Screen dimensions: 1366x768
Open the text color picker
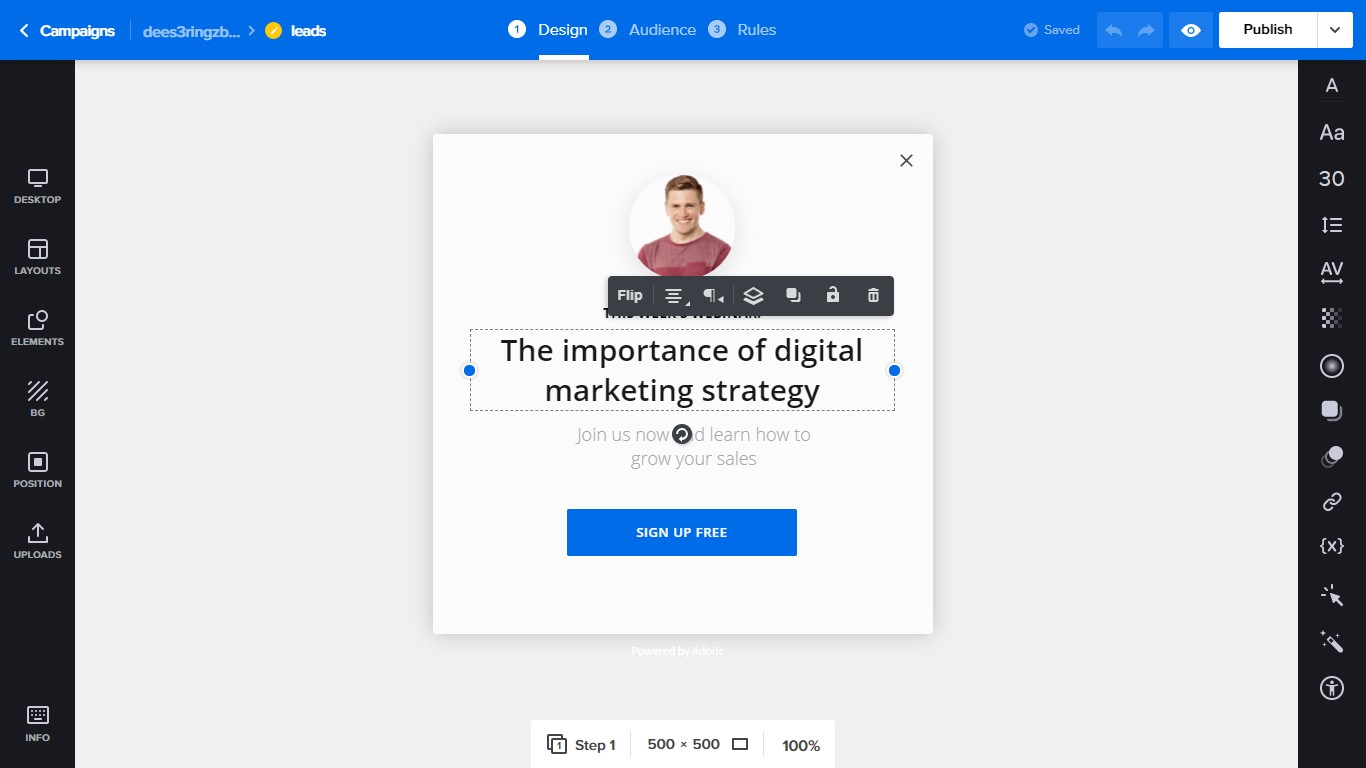pos(1331,87)
